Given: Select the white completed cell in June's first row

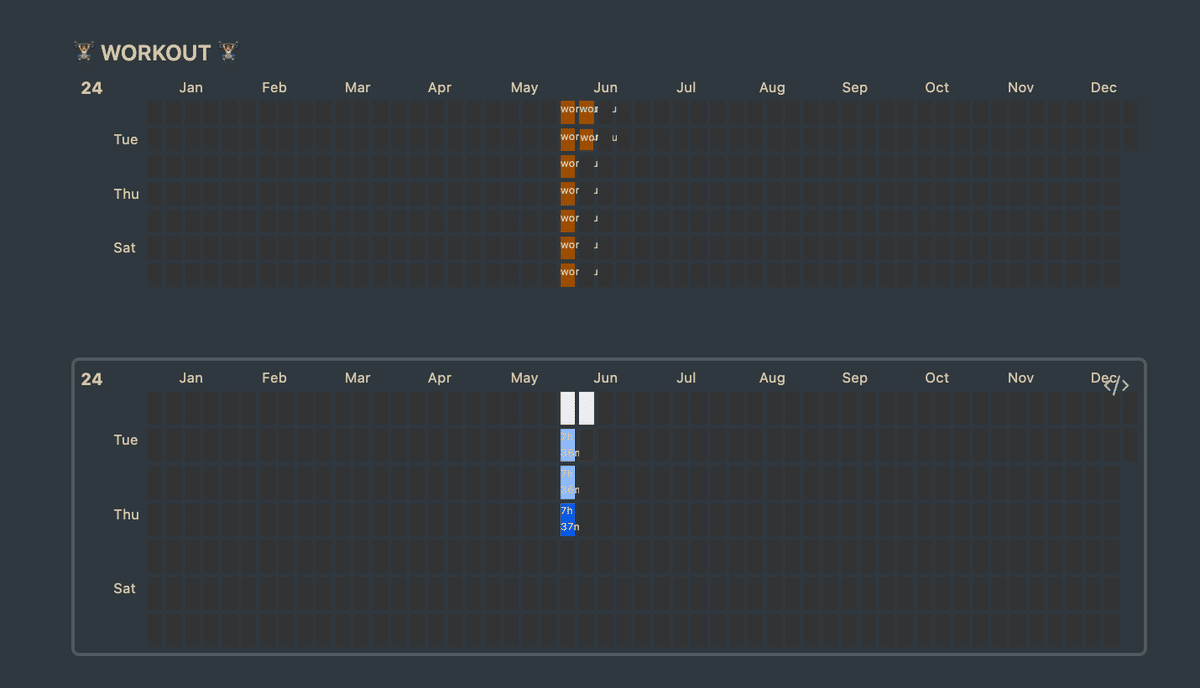Looking at the screenshot, I should 567,407.
